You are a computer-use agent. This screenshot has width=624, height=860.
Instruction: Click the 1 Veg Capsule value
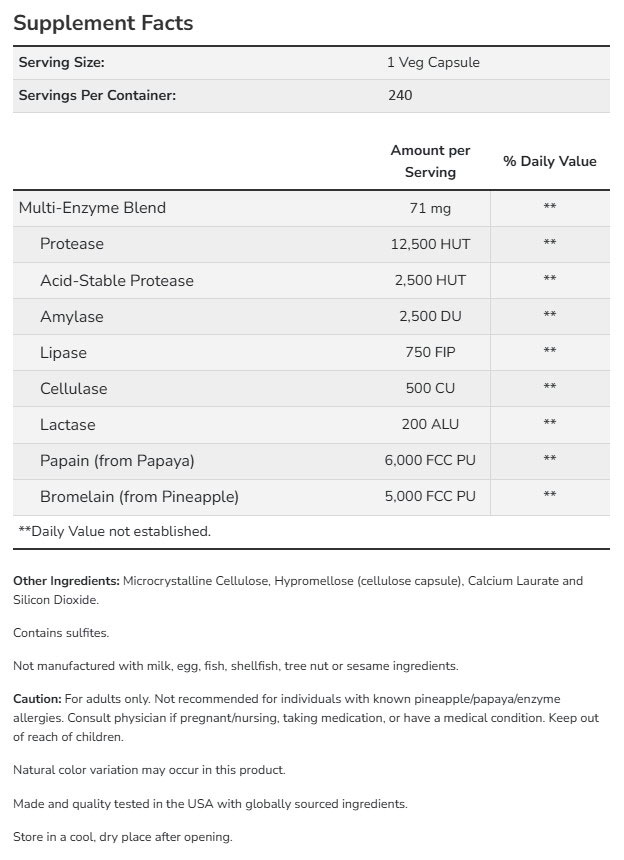pyautogui.click(x=433, y=62)
